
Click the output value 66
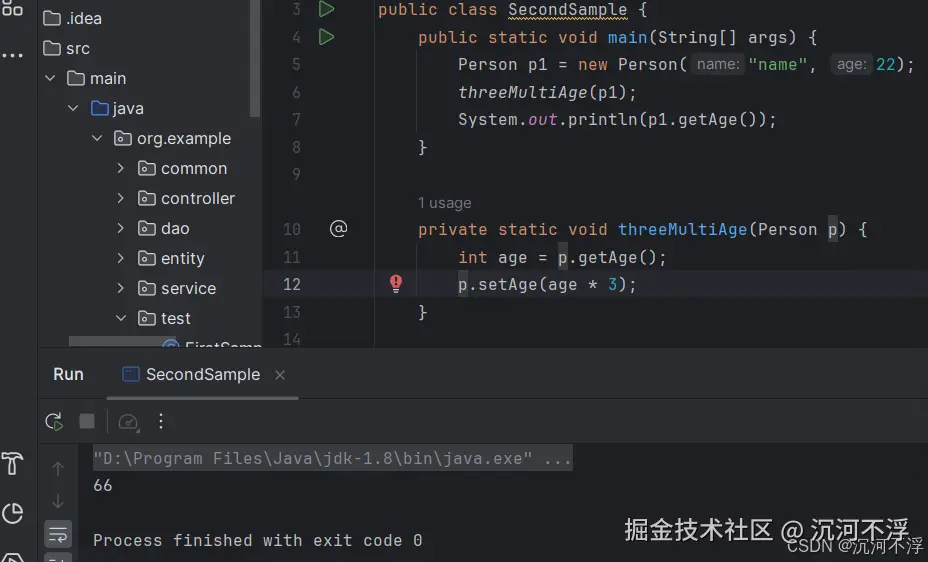click(103, 486)
